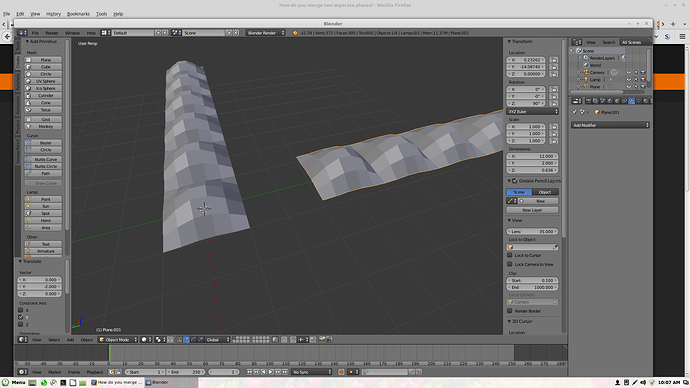
Task: Enable Lock to Cursor checkbox
Action: [x=510, y=255]
